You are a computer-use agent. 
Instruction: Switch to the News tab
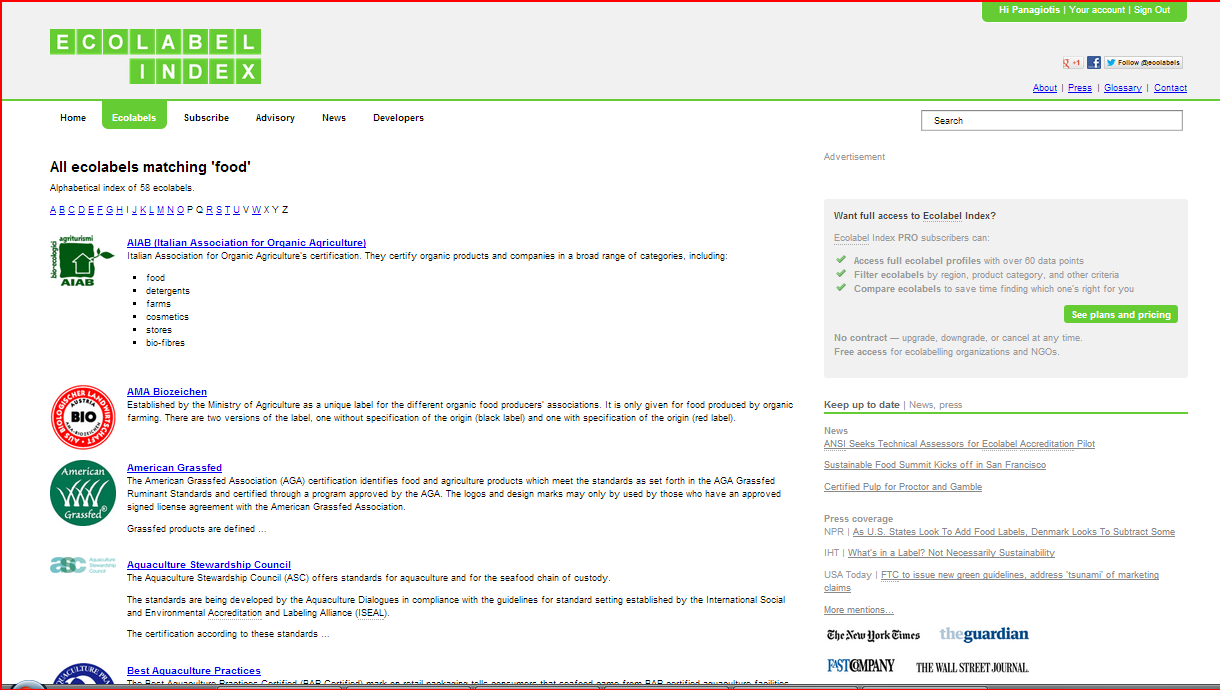334,118
